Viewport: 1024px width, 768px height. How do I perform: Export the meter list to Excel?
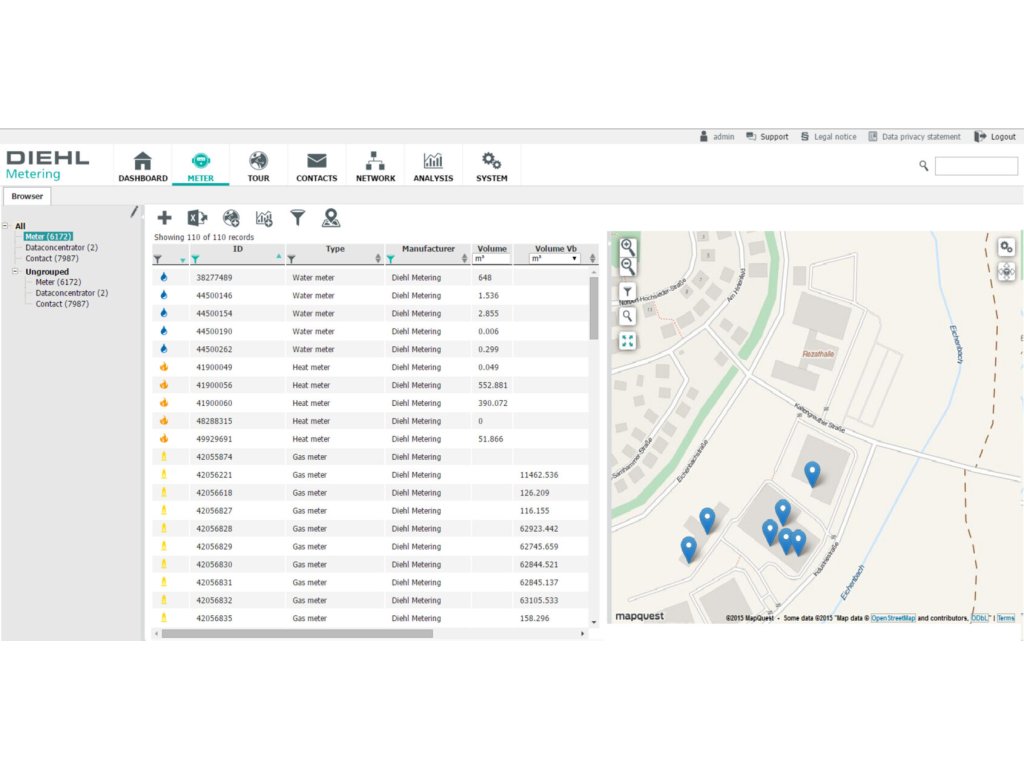[x=197, y=218]
